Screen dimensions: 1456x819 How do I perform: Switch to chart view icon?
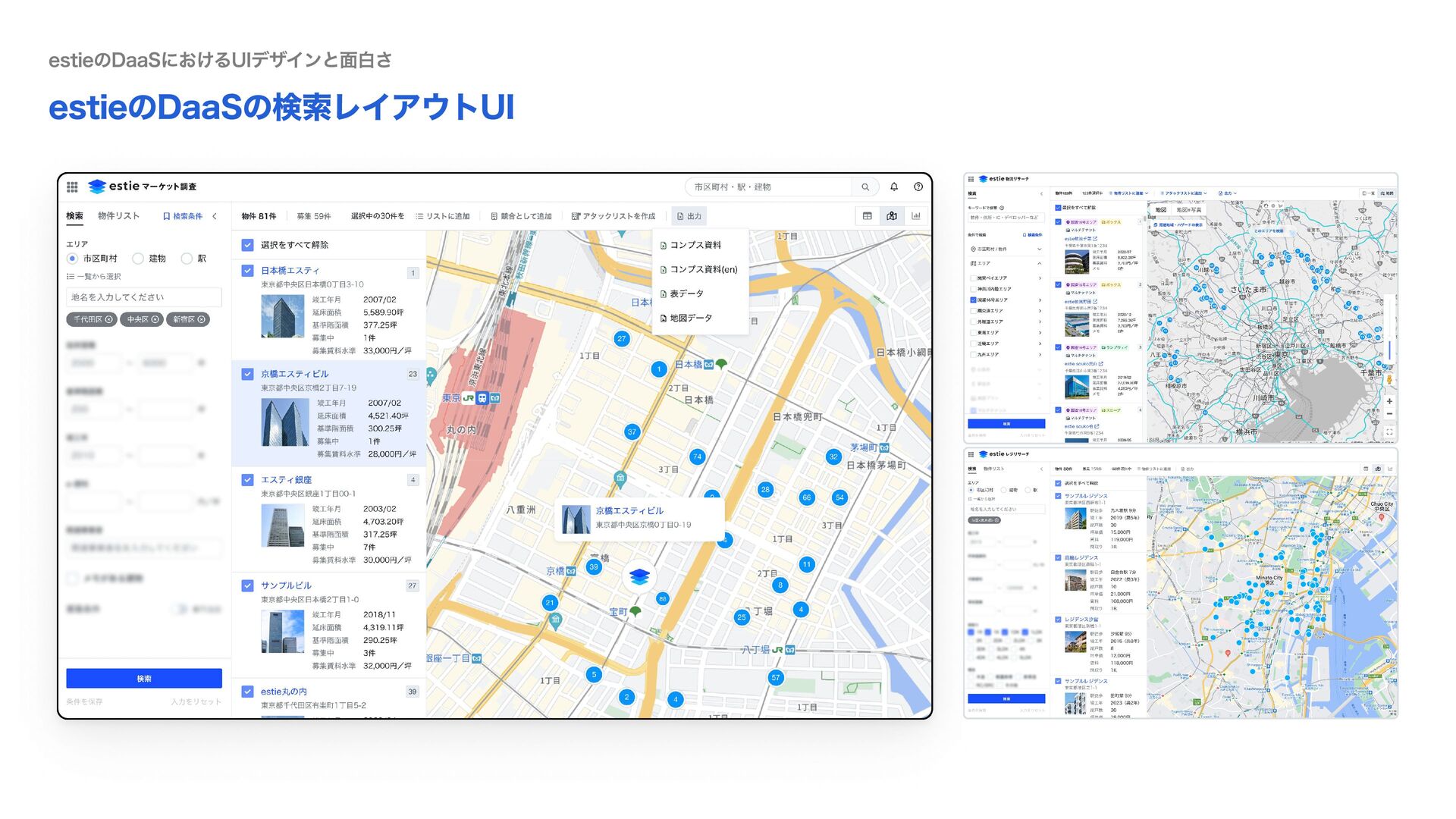click(x=916, y=216)
